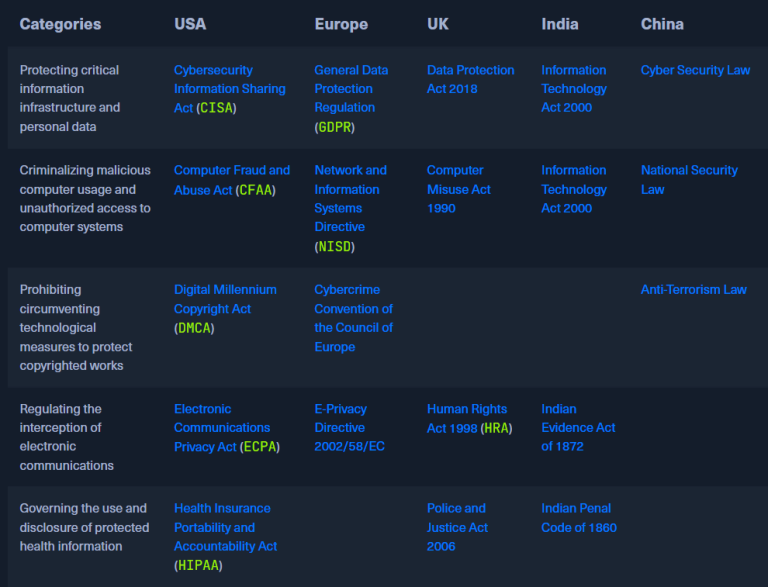Click the Categories column header
Viewport: 768px width, 587px height.
tap(60, 24)
